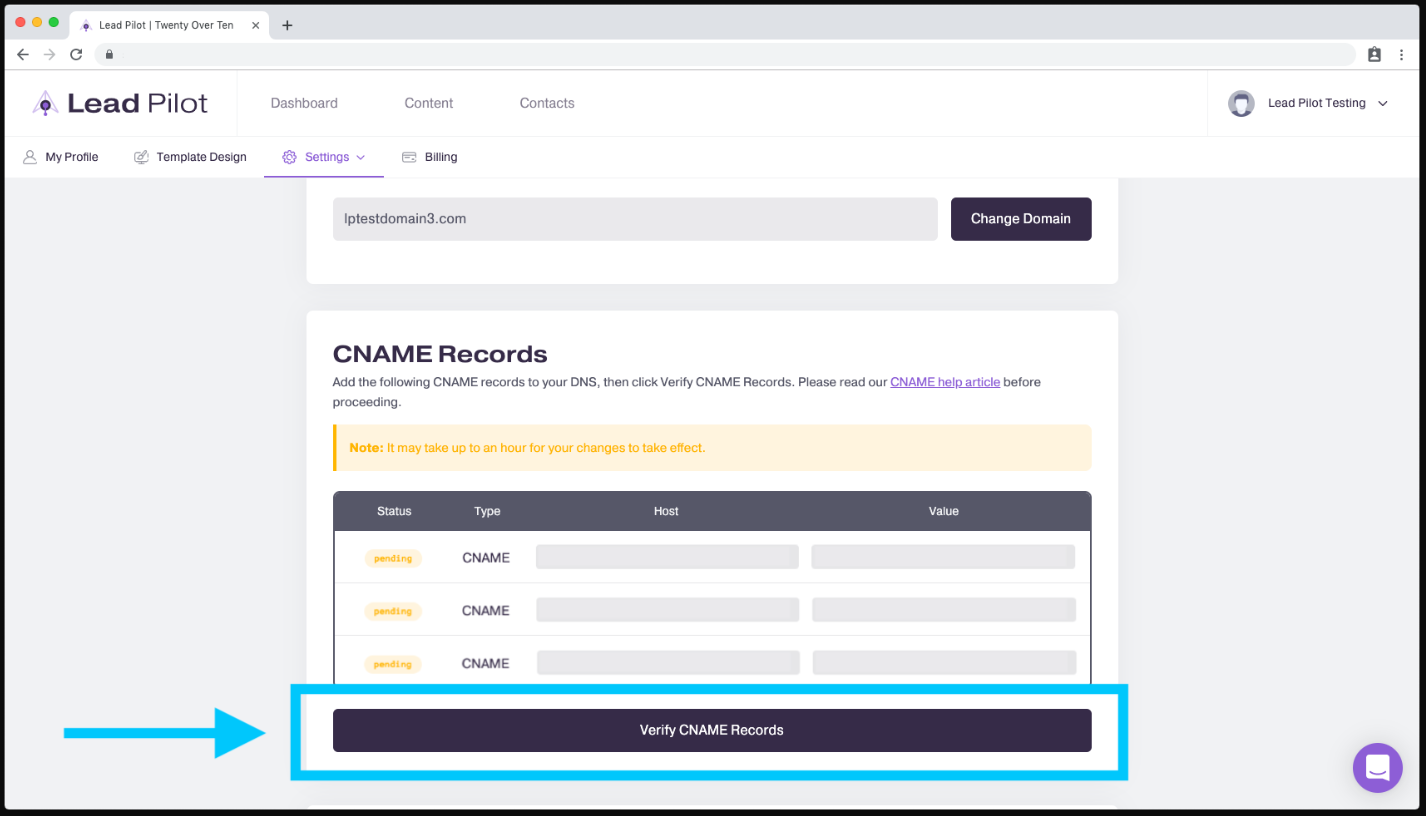Go to the Dashboard section
Screen dimensions: 1426x816
coord(304,102)
